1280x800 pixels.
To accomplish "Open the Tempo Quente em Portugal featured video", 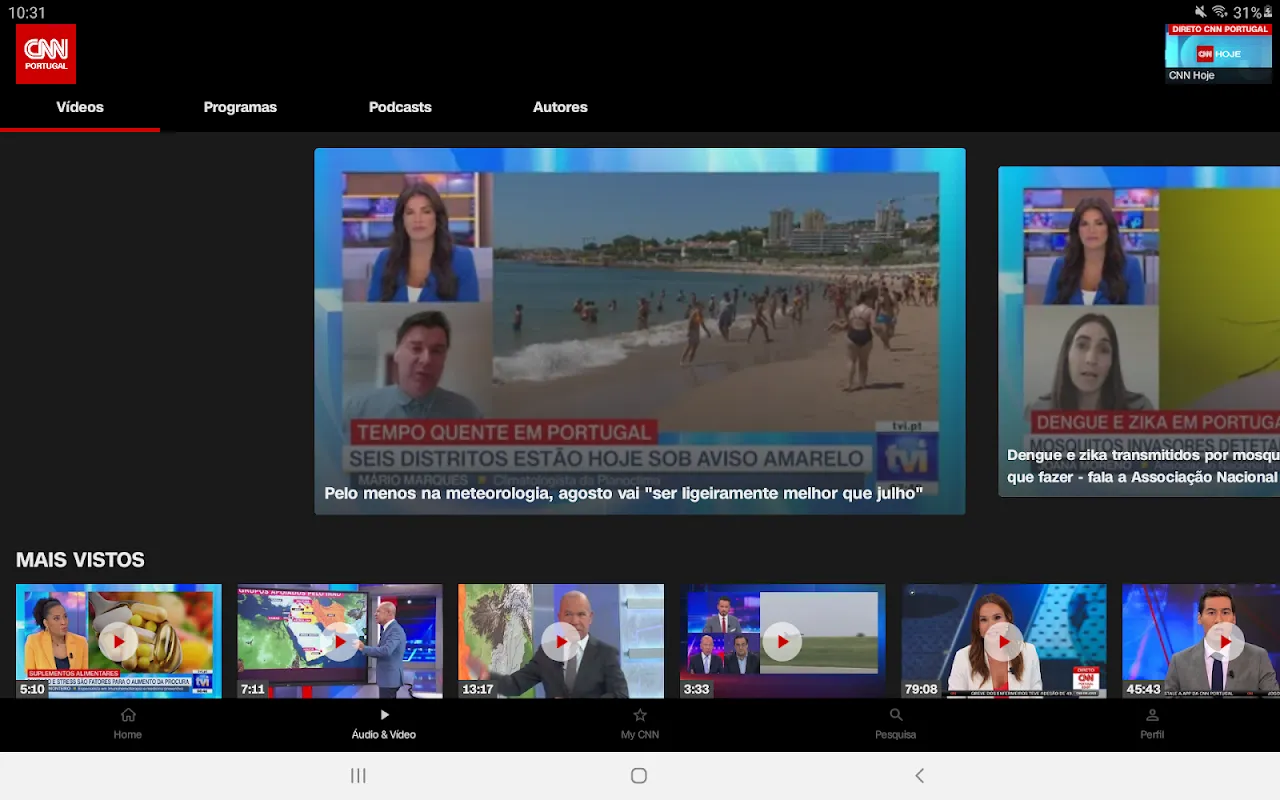I will click(x=640, y=331).
